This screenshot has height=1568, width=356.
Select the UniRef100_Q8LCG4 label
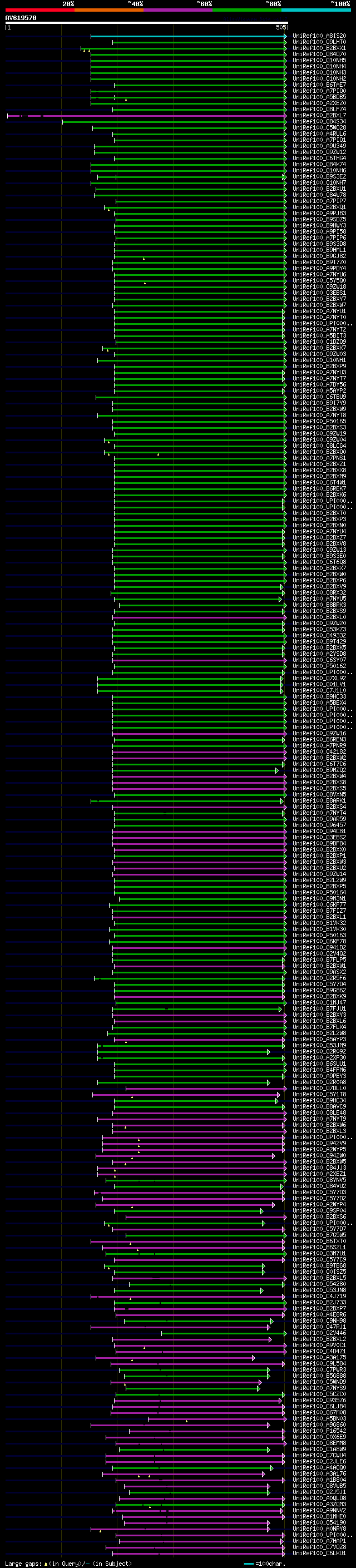point(319,446)
